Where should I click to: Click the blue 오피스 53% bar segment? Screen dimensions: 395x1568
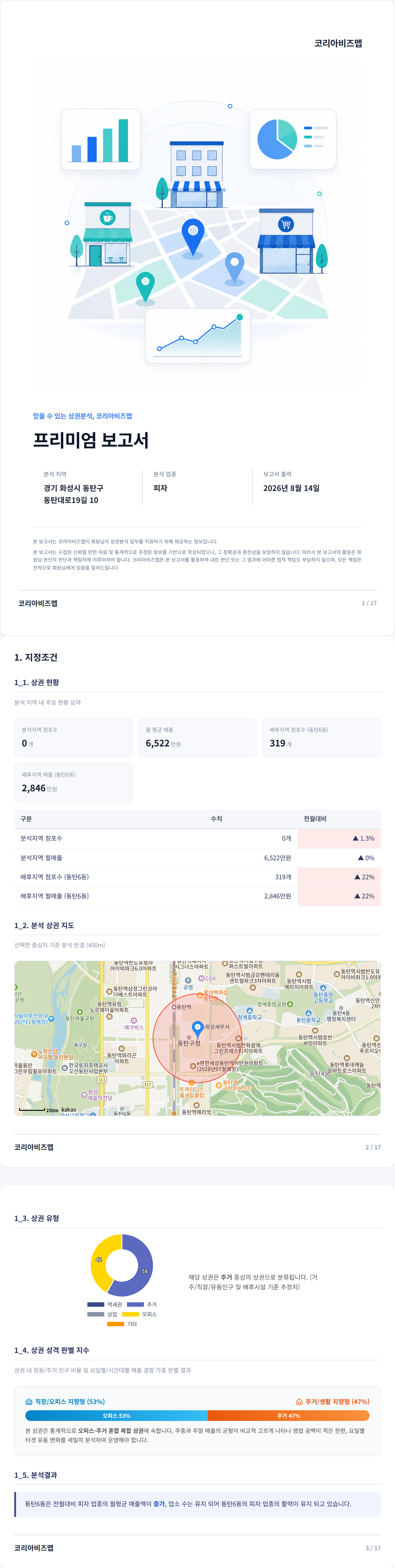[116, 1416]
